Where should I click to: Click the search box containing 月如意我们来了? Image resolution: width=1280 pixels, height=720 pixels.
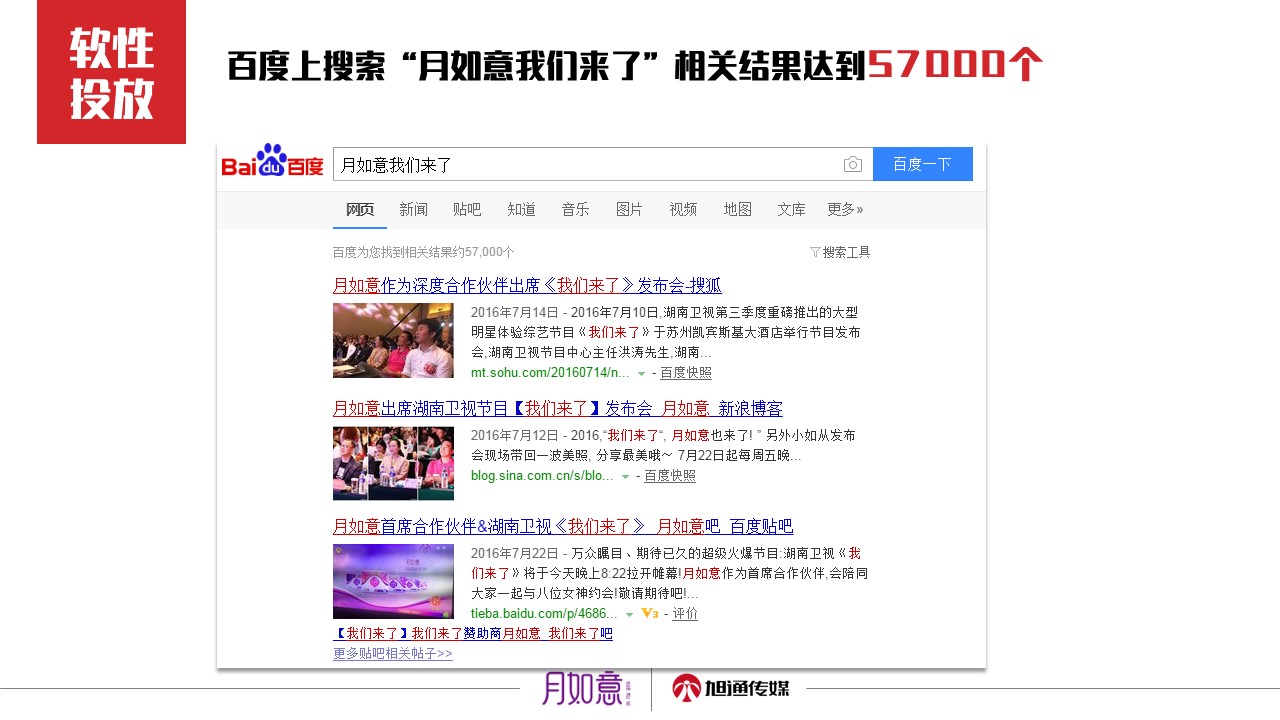(x=603, y=164)
